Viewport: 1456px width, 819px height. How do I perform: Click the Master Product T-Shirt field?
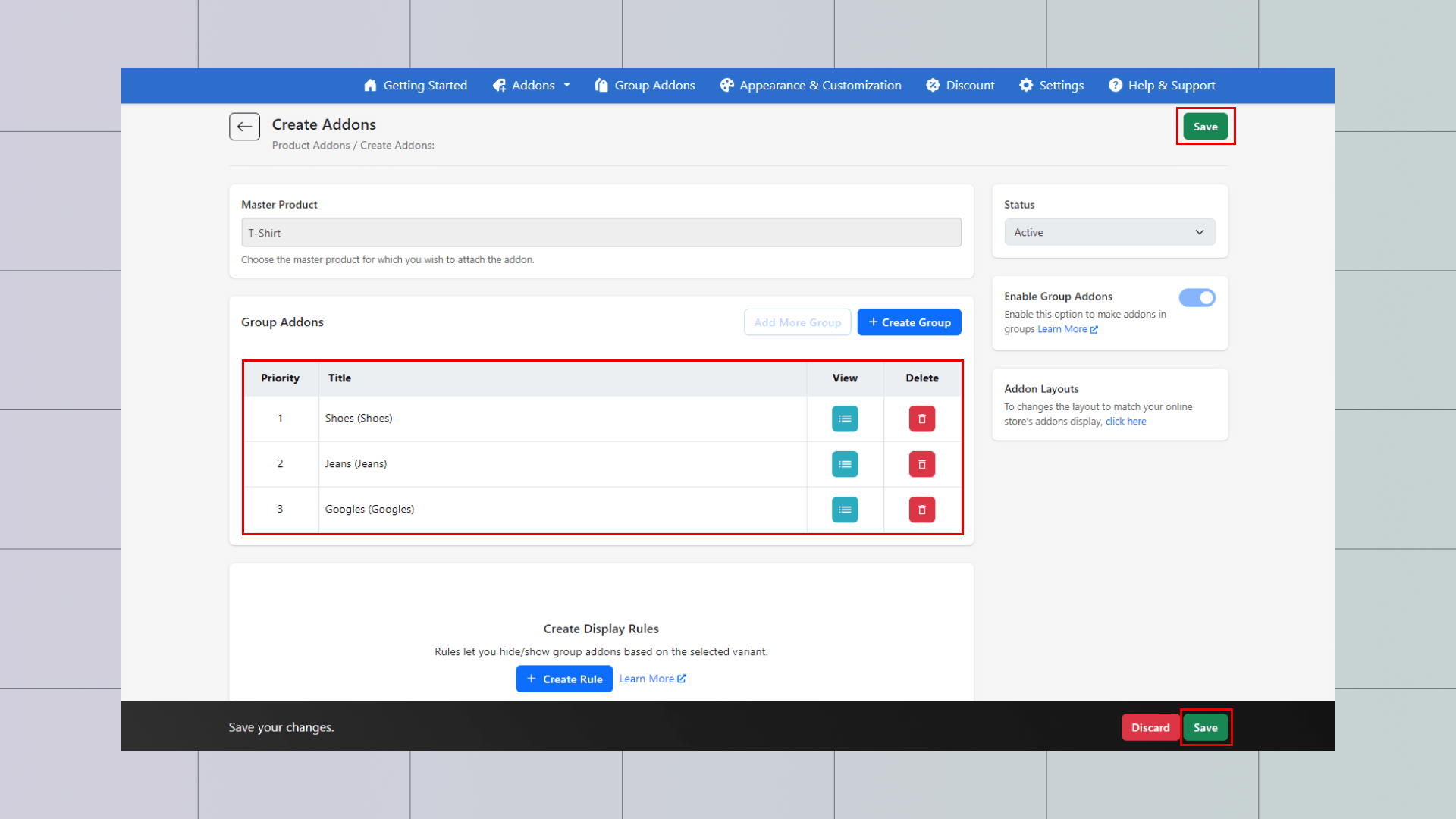(601, 233)
